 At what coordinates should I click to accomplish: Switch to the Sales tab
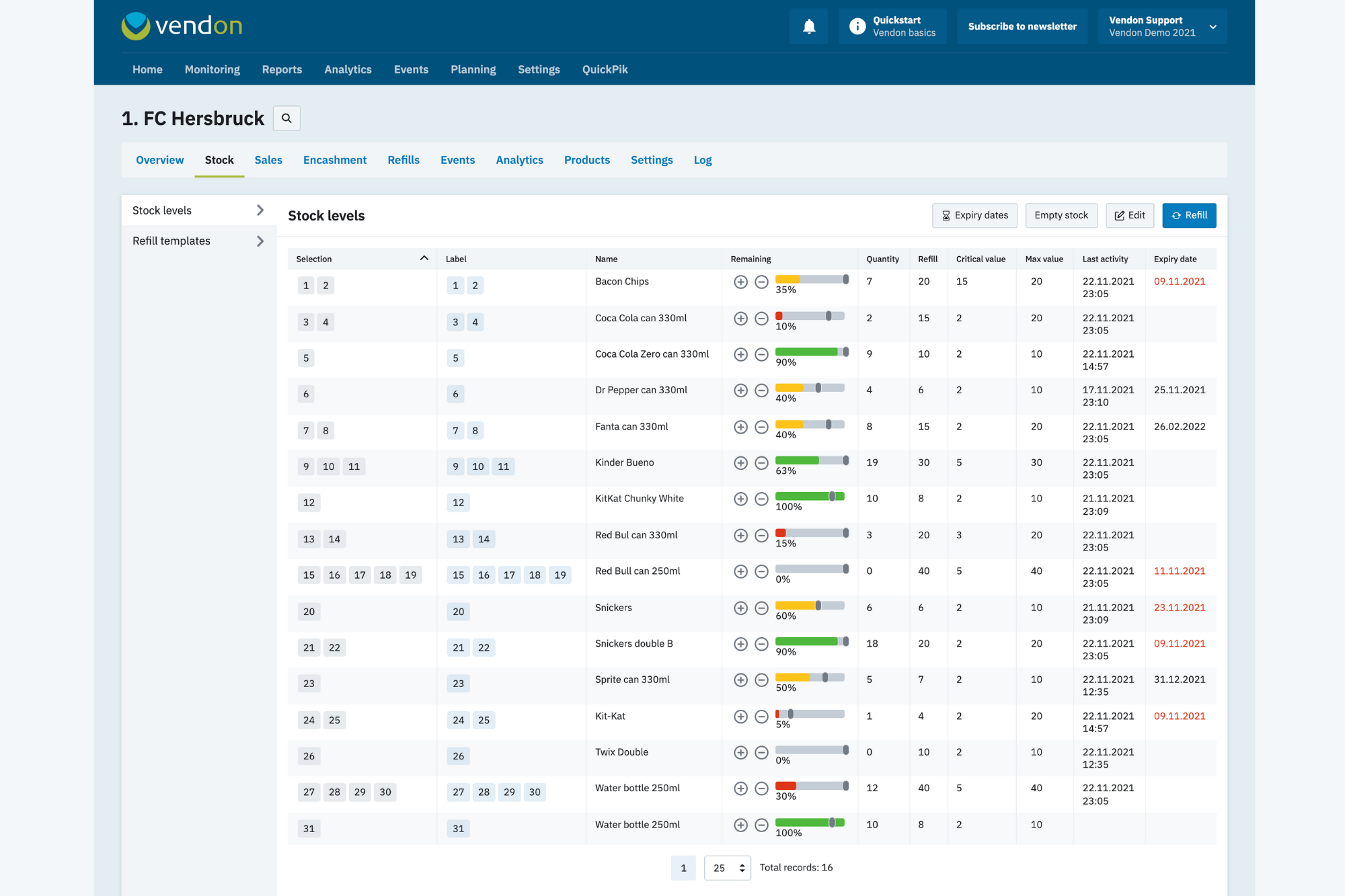(268, 160)
